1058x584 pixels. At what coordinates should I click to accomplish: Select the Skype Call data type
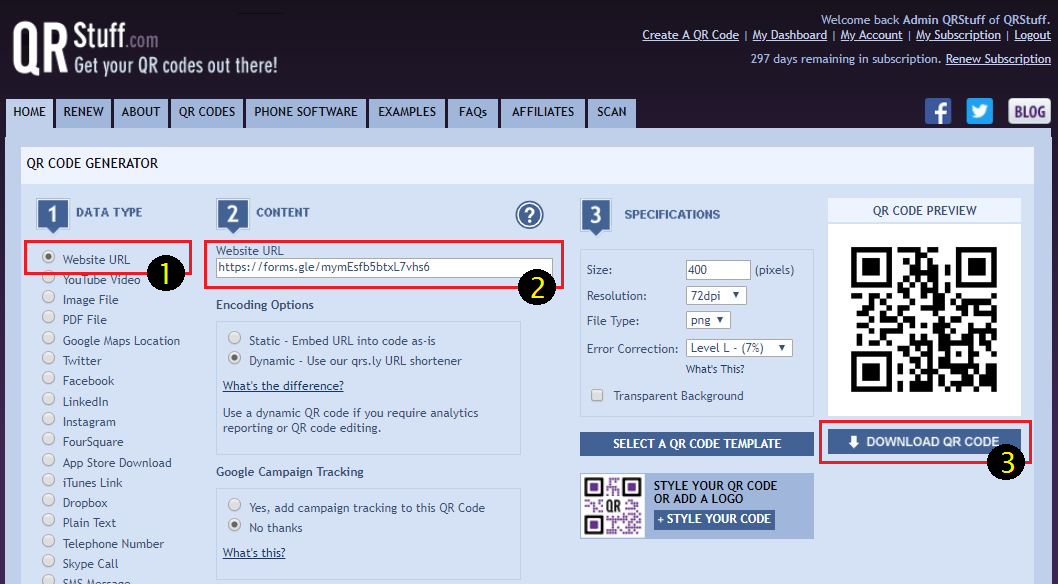click(48, 561)
